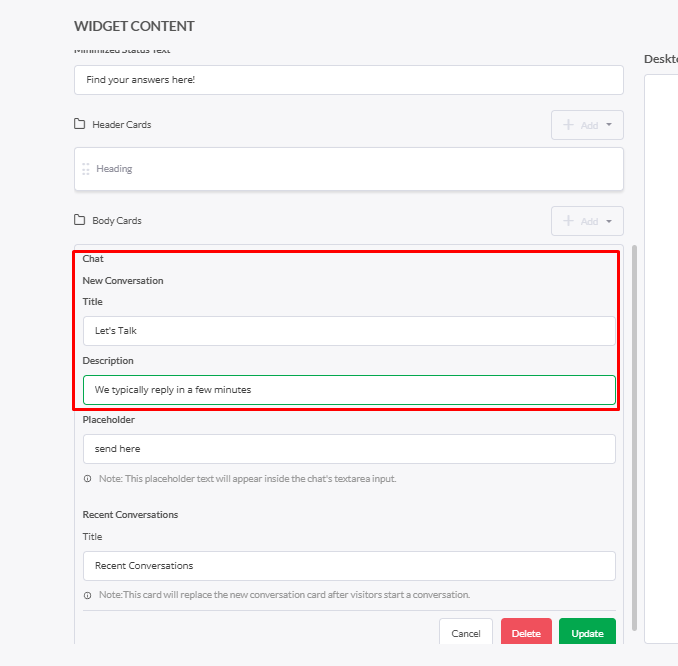678x666 pixels.
Task: Open the Body Cards Add dropdown arrow
Action: [x=609, y=221]
